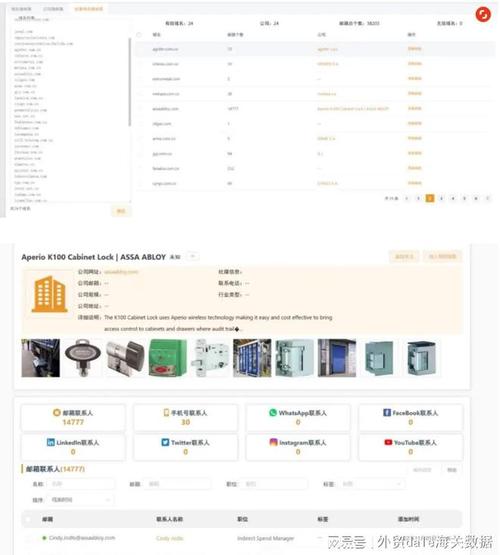Image resolution: width=500 pixels, height=555 pixels.
Task: Open the green emergency box thumbnail
Action: [167, 357]
